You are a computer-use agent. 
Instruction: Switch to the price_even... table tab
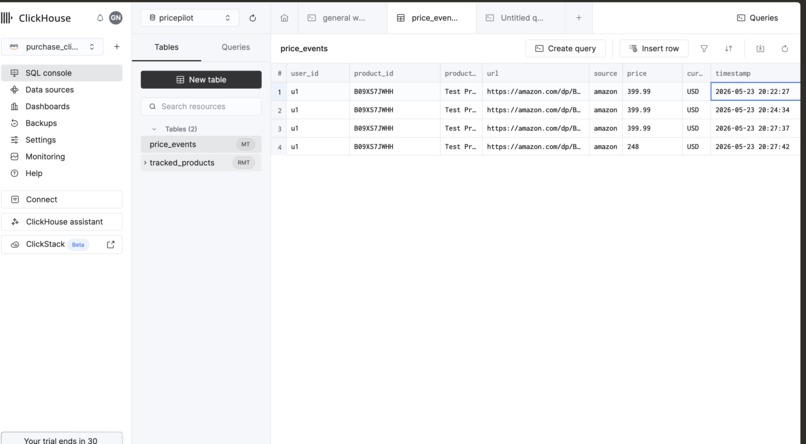click(x=432, y=18)
